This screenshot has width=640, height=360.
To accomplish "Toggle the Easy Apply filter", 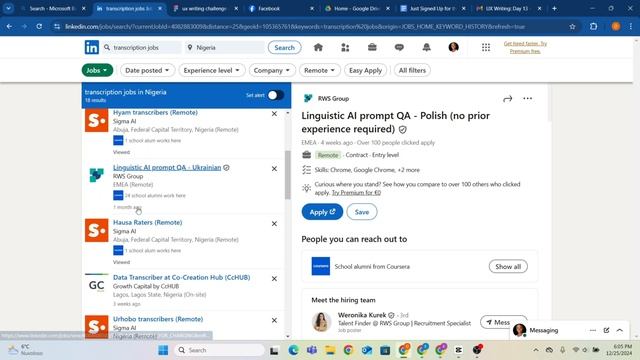I will tap(365, 70).
